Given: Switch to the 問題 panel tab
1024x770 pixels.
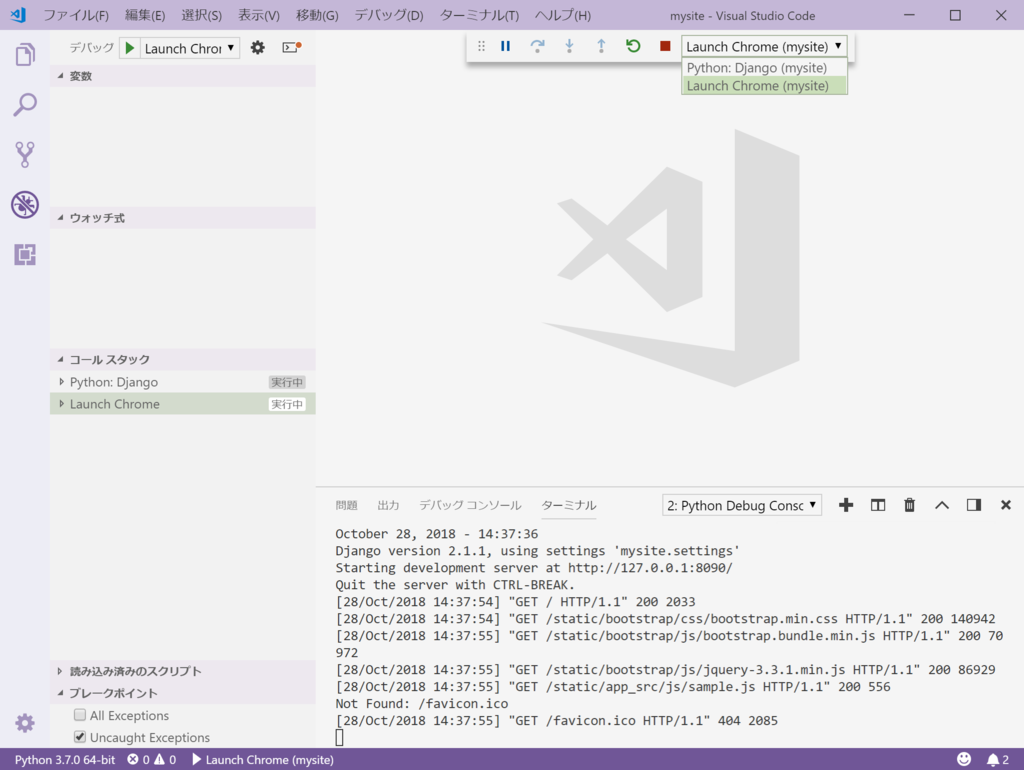Looking at the screenshot, I should 346,505.
